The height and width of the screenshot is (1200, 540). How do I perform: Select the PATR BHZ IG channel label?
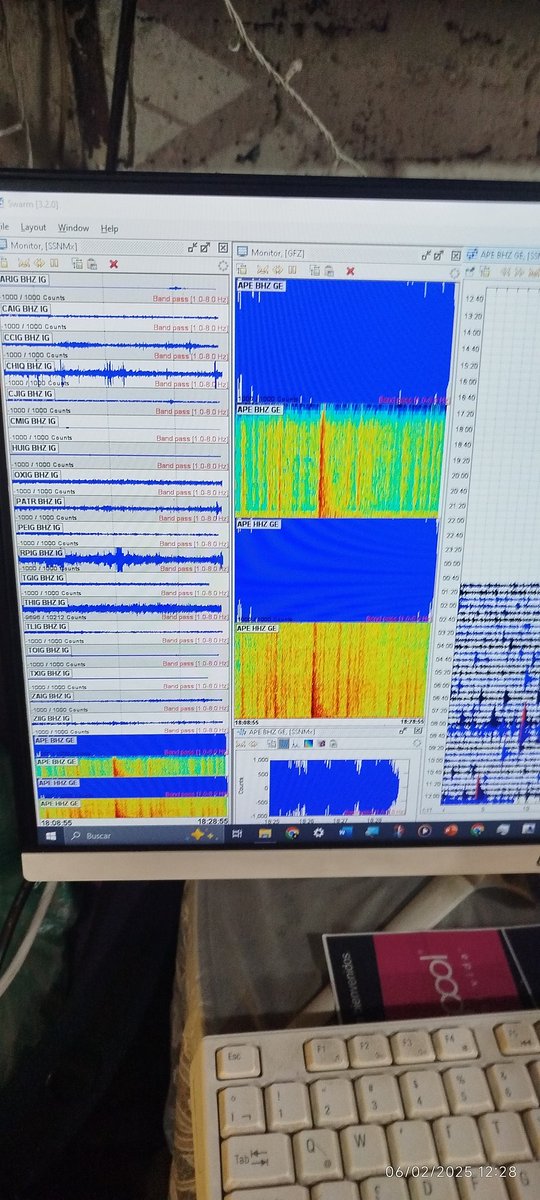pyautogui.click(x=38, y=501)
